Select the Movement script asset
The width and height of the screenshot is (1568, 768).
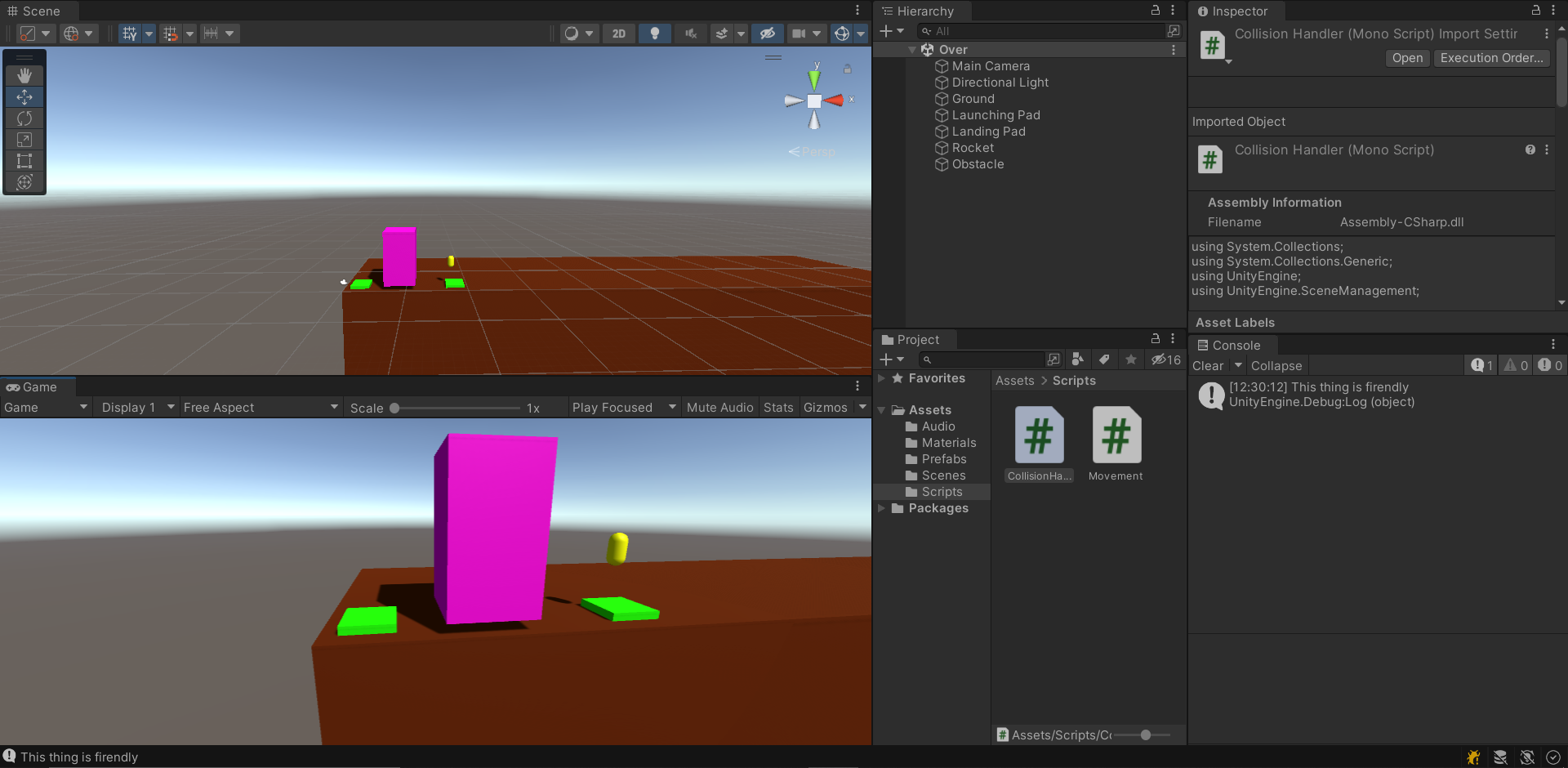pyautogui.click(x=1116, y=444)
